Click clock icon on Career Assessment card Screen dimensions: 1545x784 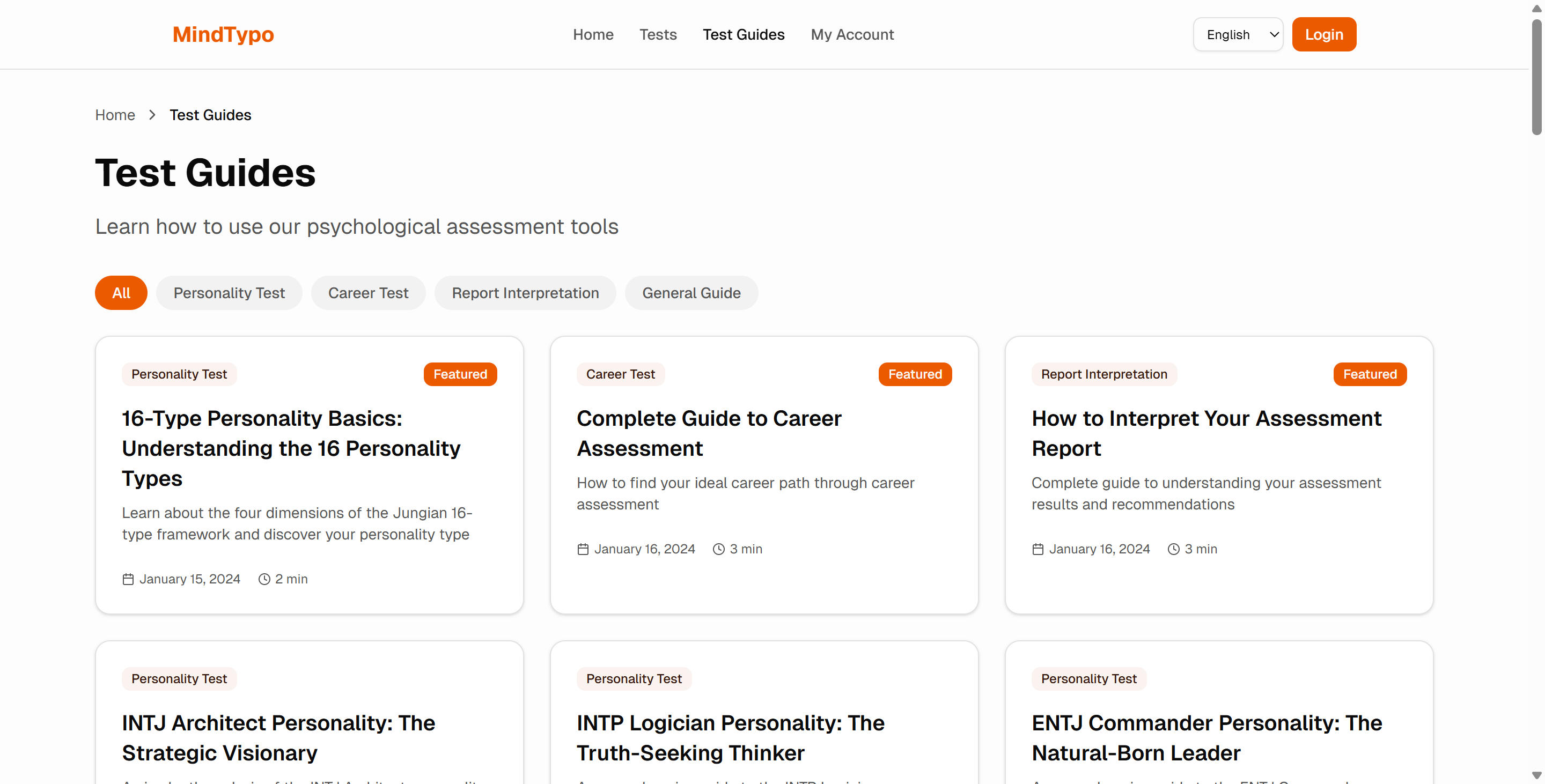tap(718, 549)
